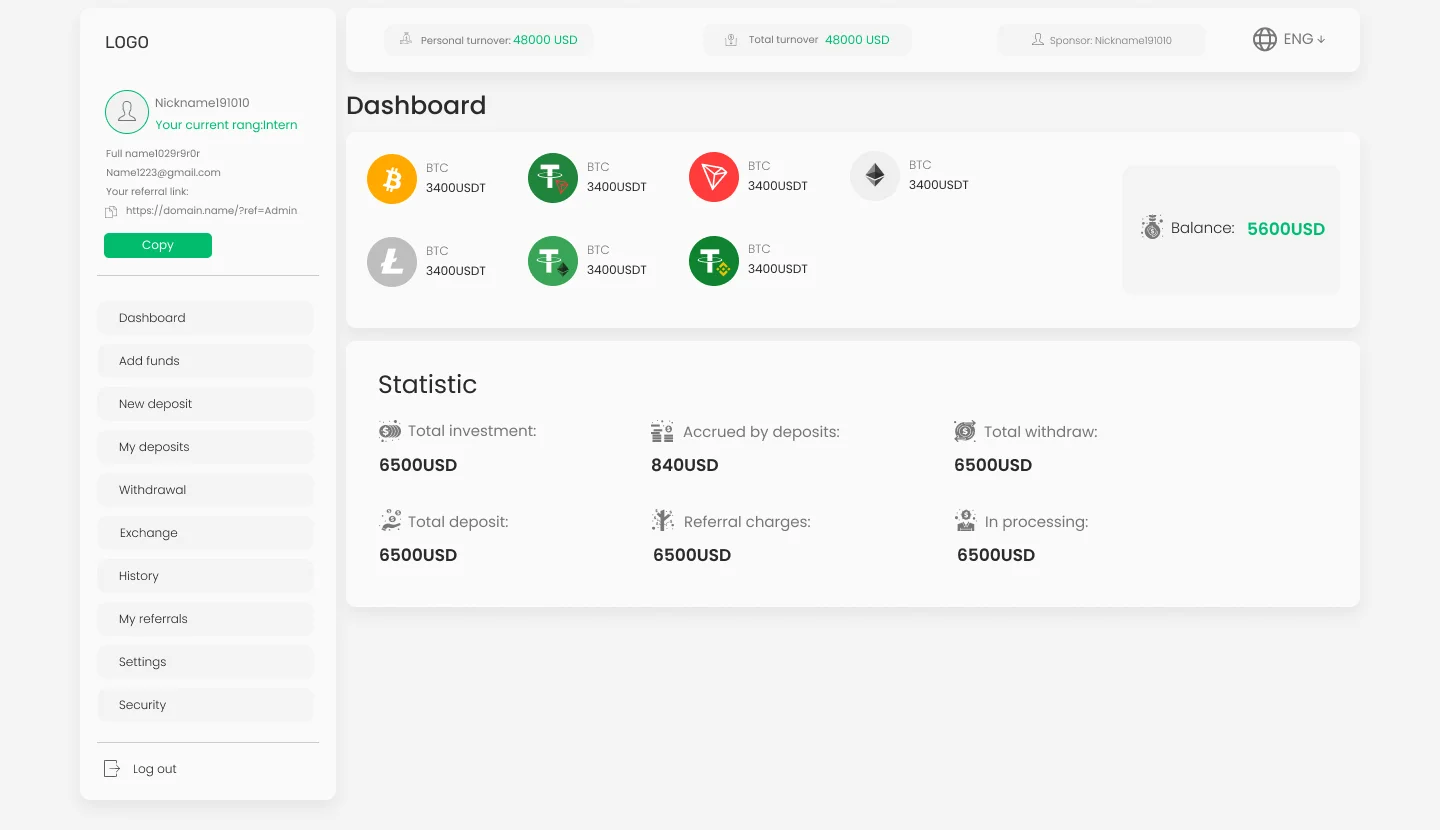Image resolution: width=1440 pixels, height=830 pixels.
Task: Click the copy icon beside referral link
Action: (111, 212)
